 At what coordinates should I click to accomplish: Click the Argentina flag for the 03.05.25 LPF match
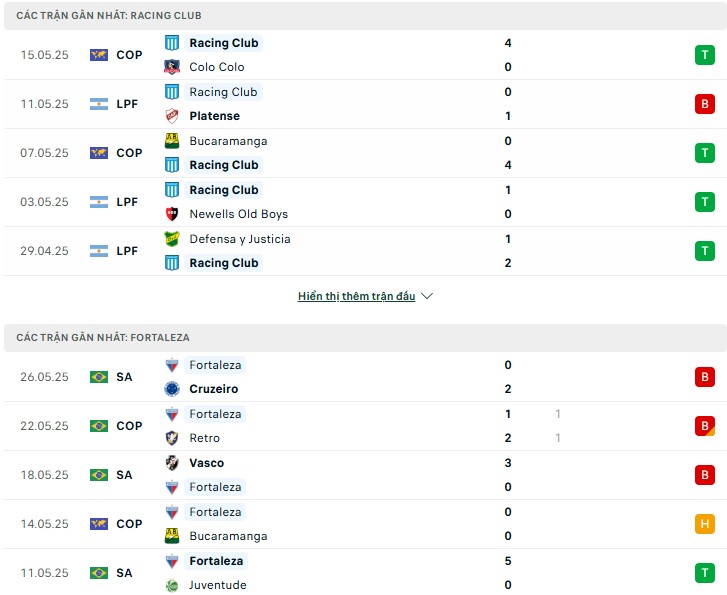(99, 202)
